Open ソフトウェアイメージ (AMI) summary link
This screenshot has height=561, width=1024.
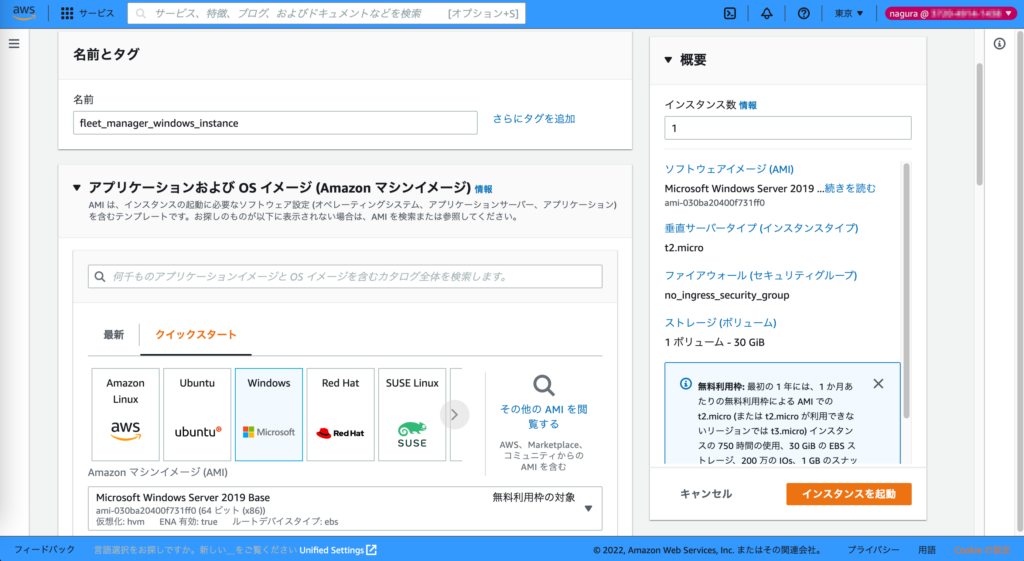[729, 169]
